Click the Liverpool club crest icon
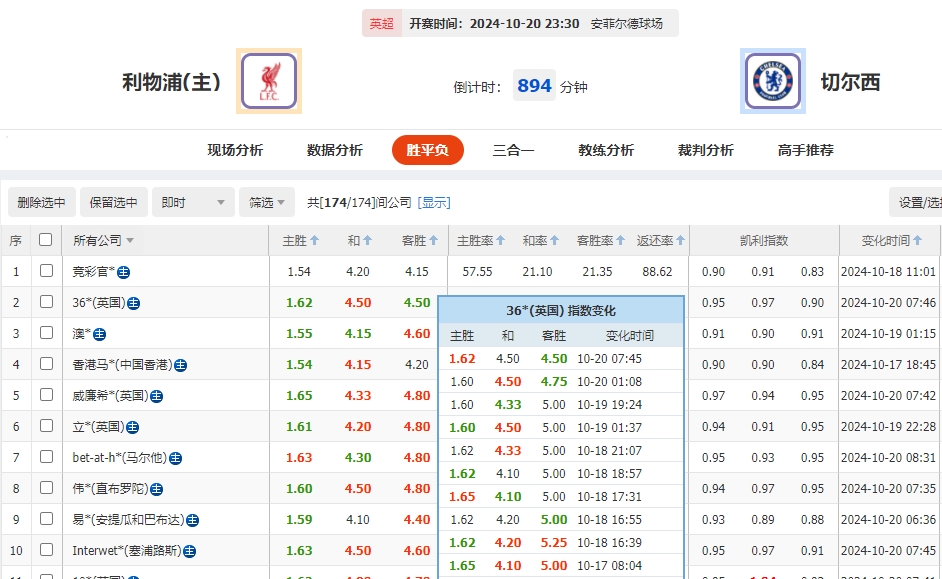 268,81
